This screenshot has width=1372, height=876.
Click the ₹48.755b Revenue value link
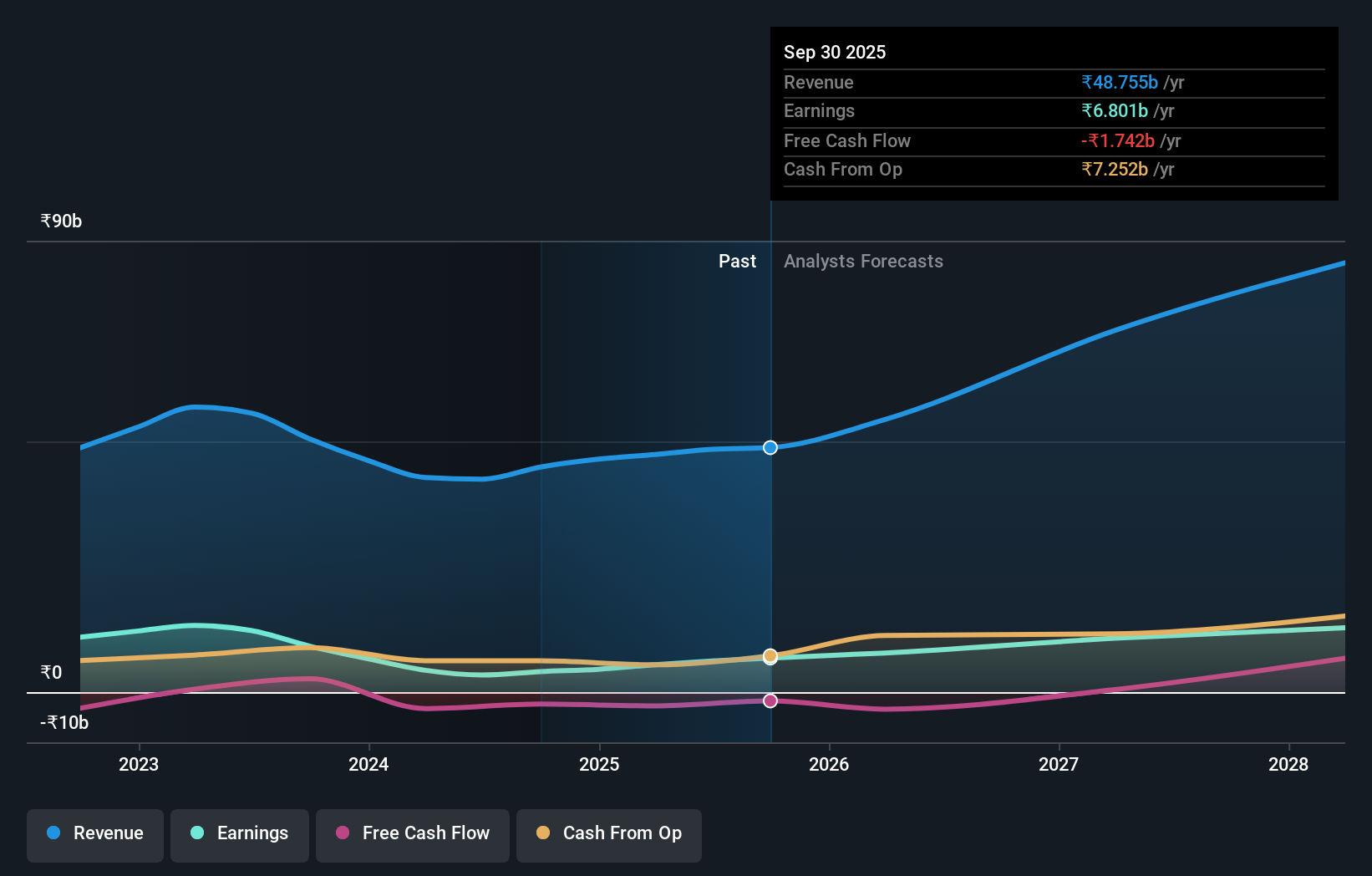point(1119,82)
